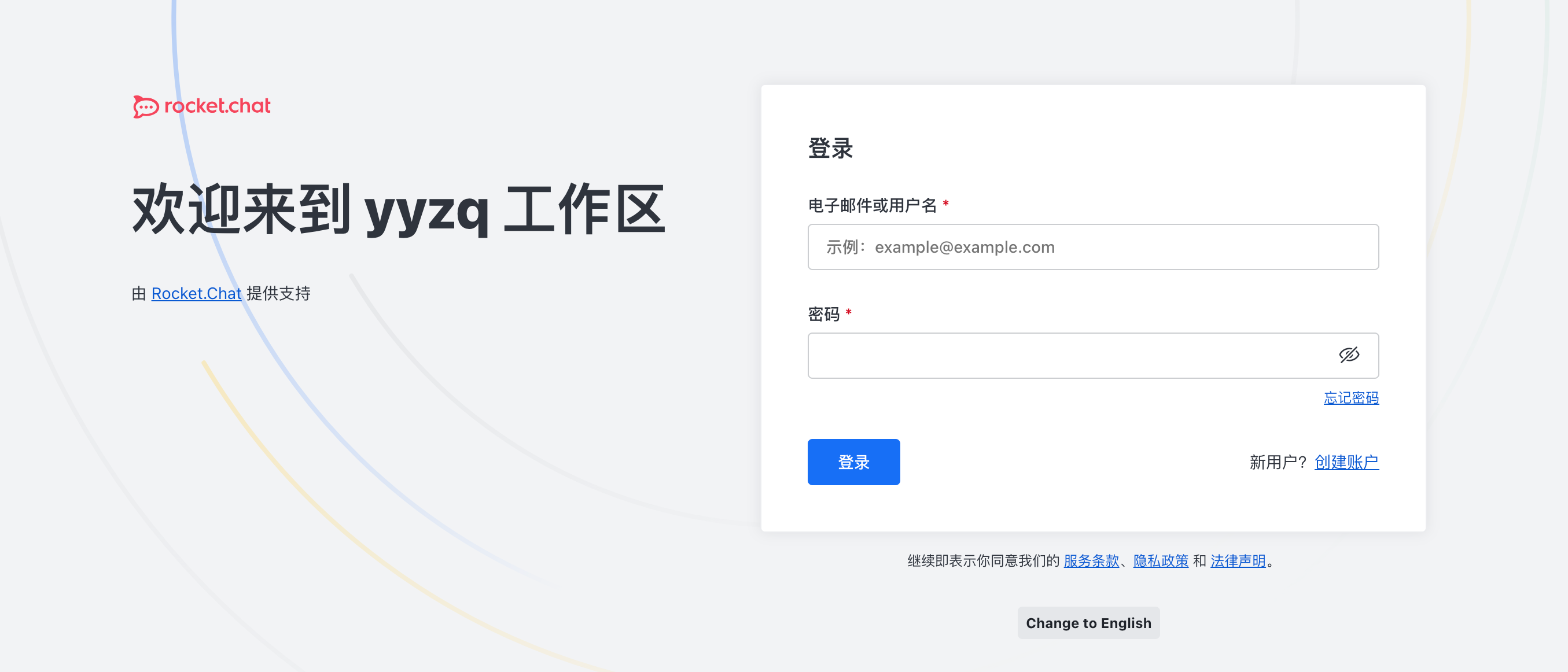Click the Rocket.Chat speech-bubble logo icon
The image size is (1568, 672).
(145, 107)
